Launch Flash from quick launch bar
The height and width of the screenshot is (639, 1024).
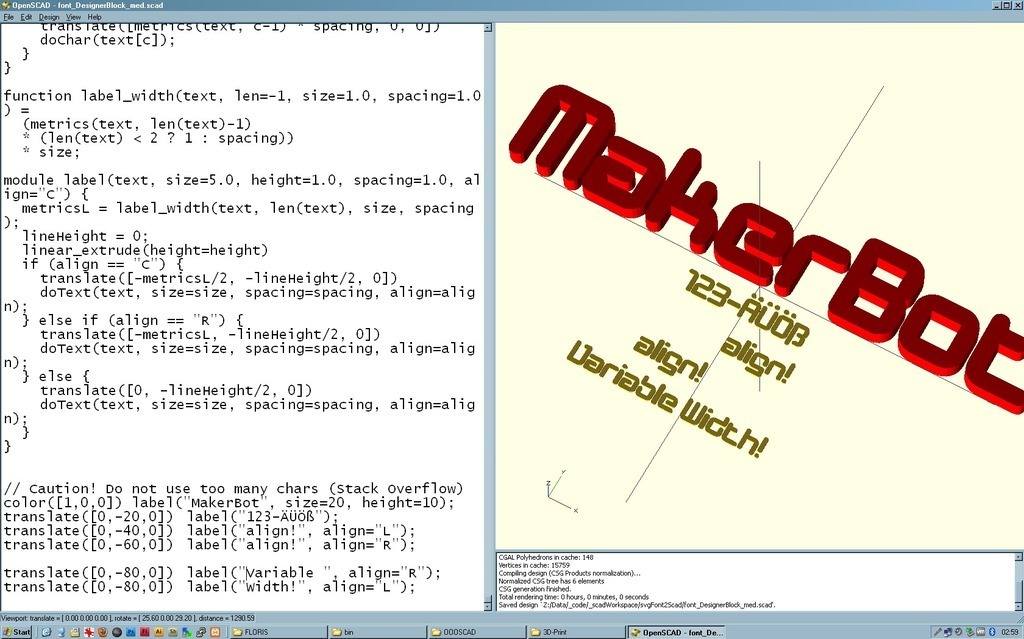pos(144,632)
